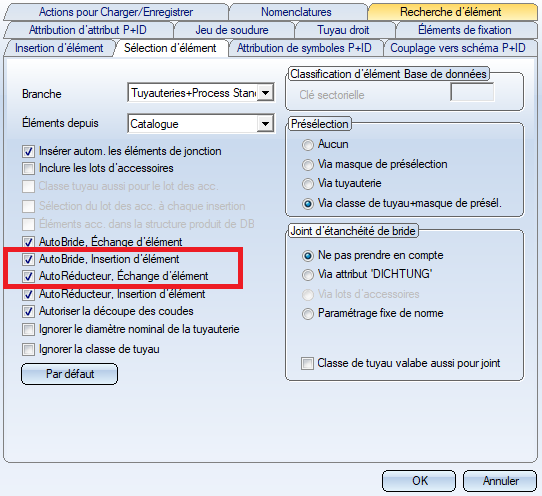Screen dimensions: 542x496
Task: Open the Nomenclatures tab
Action: 296,12
